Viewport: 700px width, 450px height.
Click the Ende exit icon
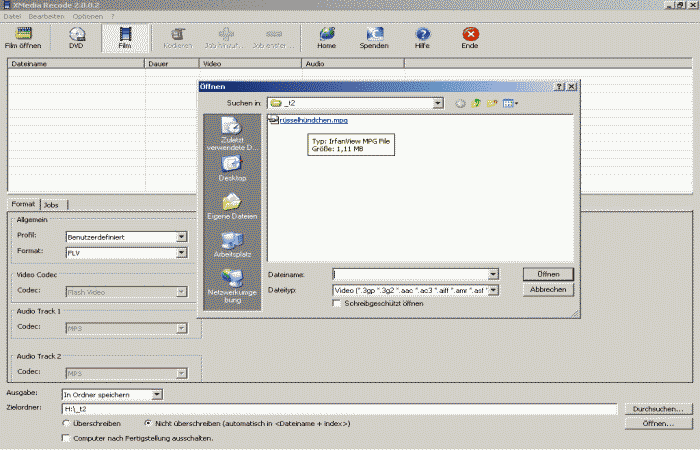coord(469,38)
